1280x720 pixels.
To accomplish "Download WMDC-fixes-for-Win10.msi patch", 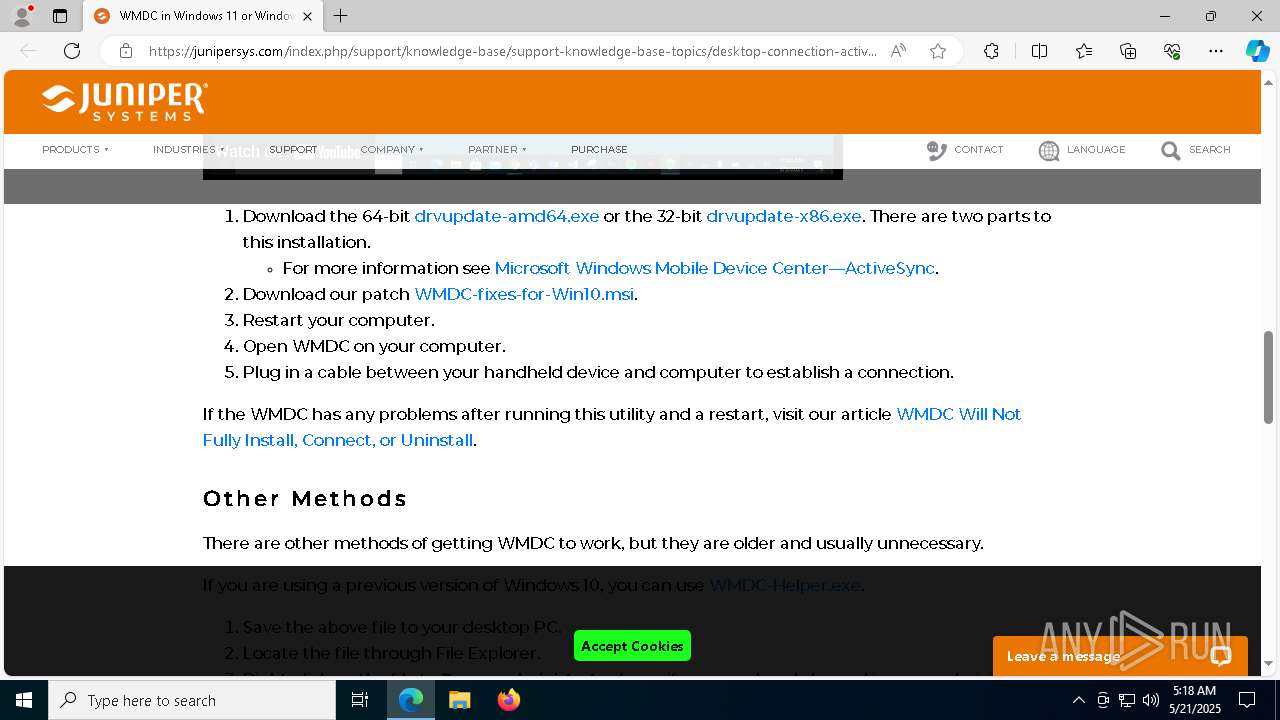I will click(x=524, y=294).
